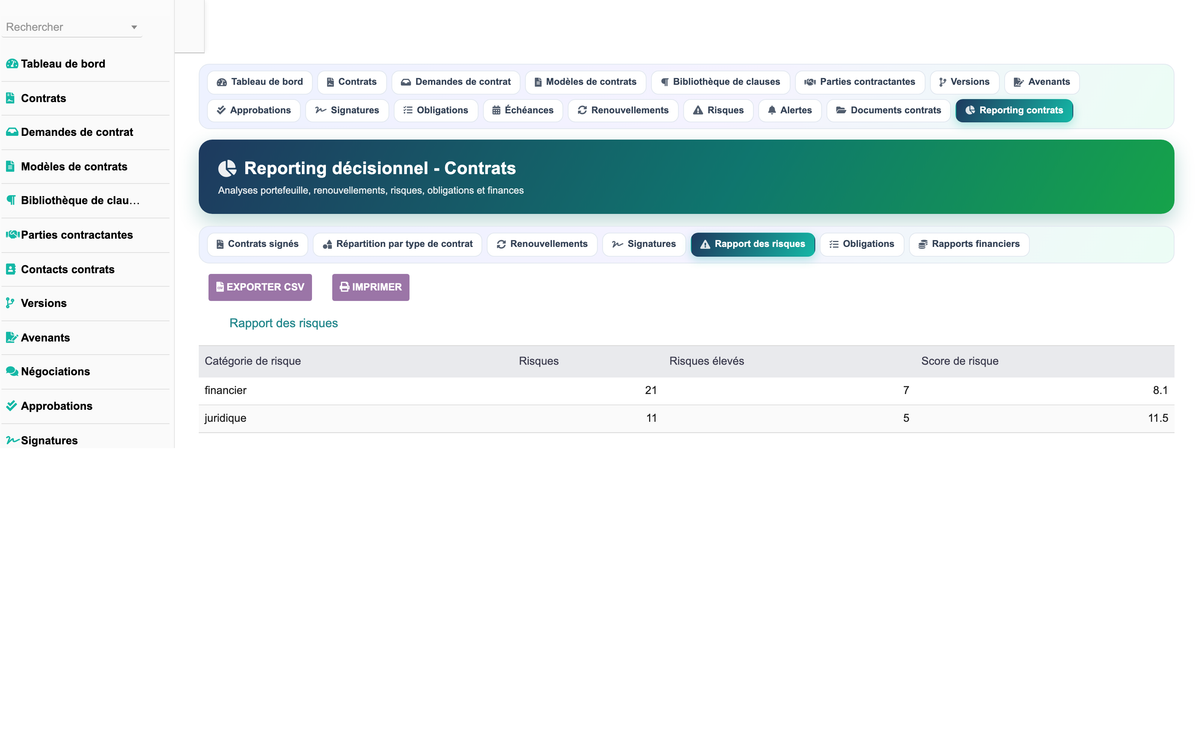Click the 7 high risks for financier

tap(906, 390)
